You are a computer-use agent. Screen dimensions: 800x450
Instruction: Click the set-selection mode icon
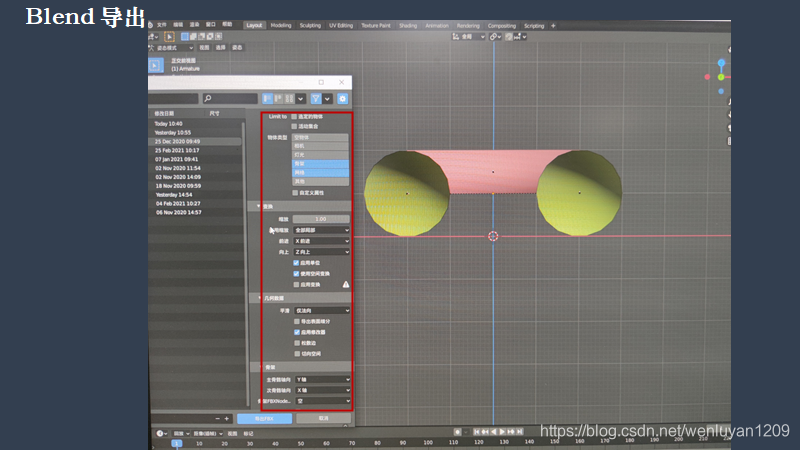[x=185, y=37]
